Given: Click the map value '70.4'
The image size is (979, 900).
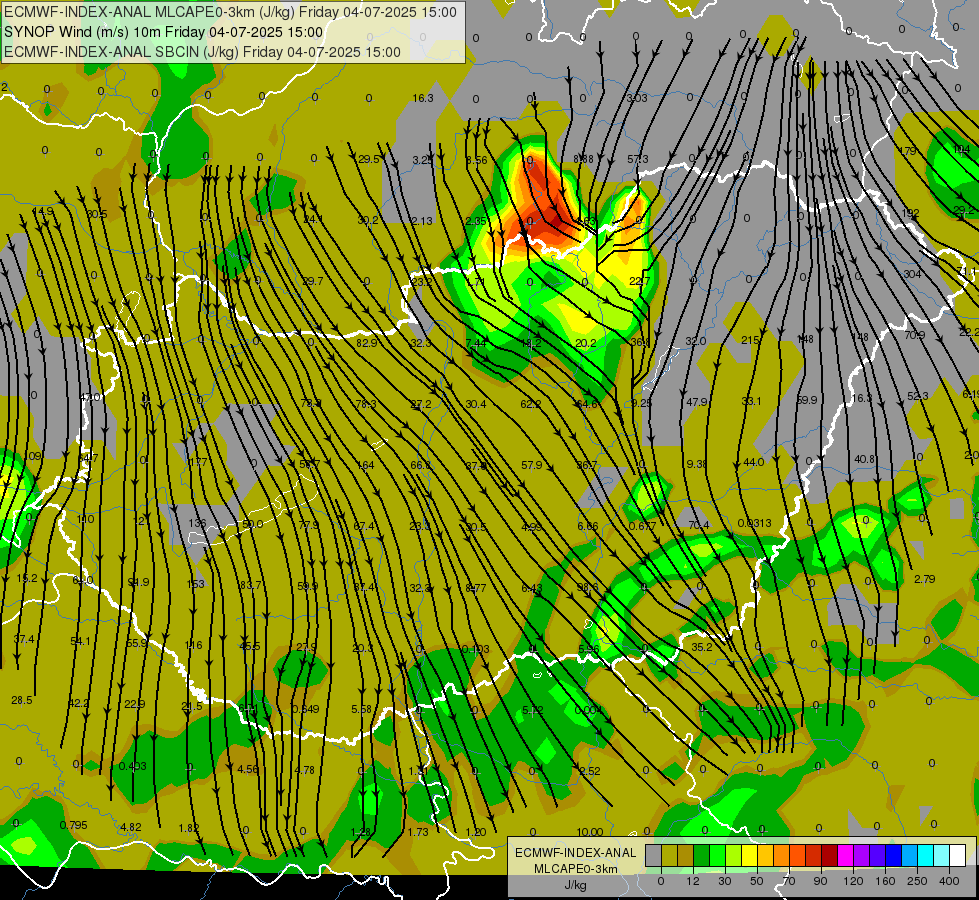Looking at the screenshot, I should pos(699,525).
